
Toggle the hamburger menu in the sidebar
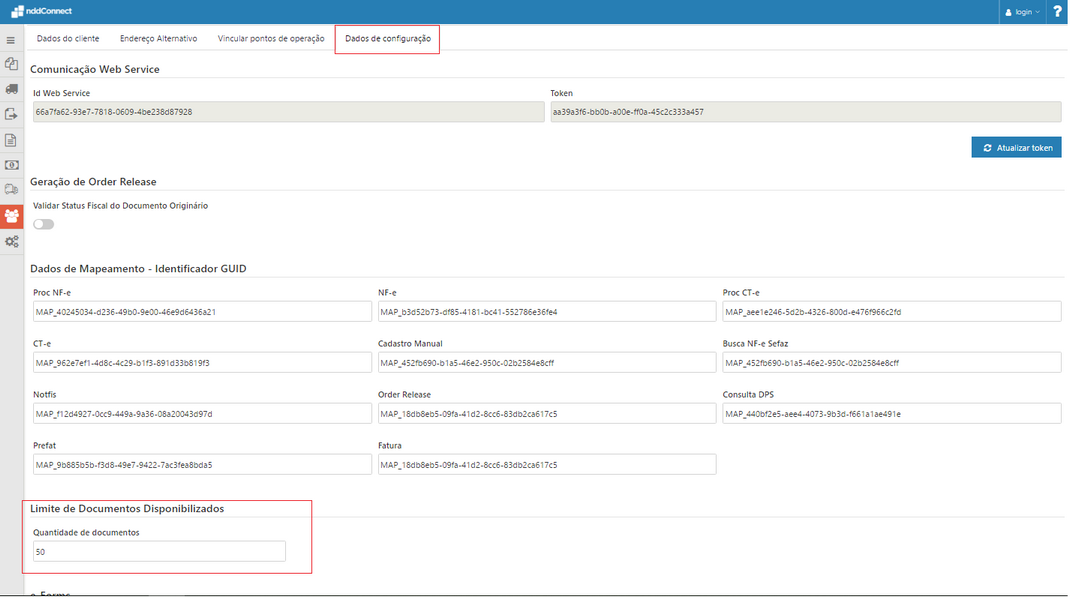click(11, 41)
